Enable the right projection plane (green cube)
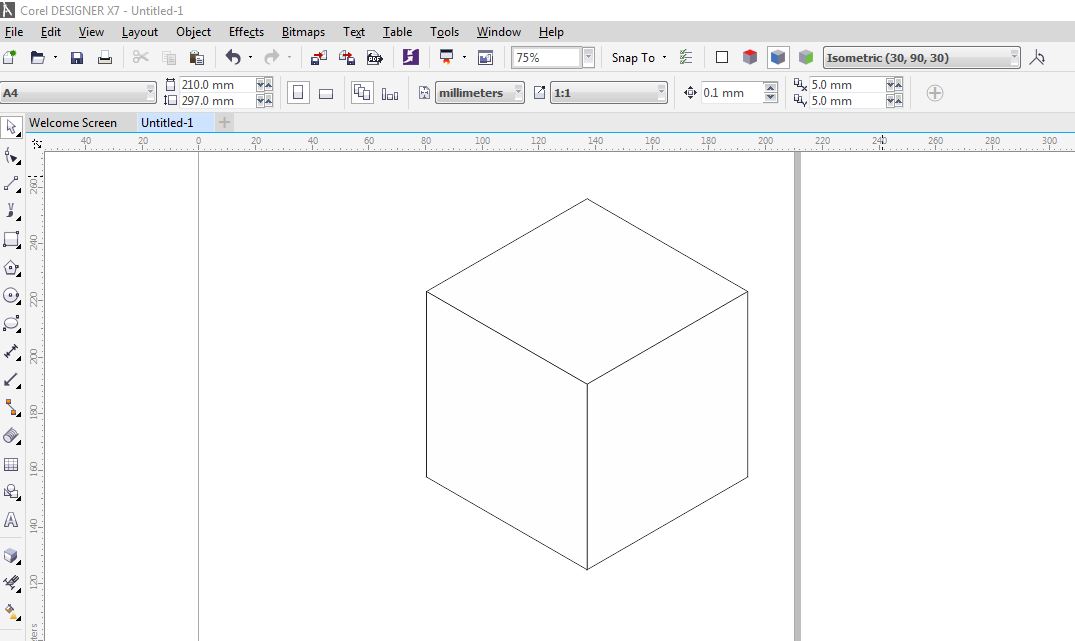This screenshot has width=1075, height=641. [x=806, y=58]
